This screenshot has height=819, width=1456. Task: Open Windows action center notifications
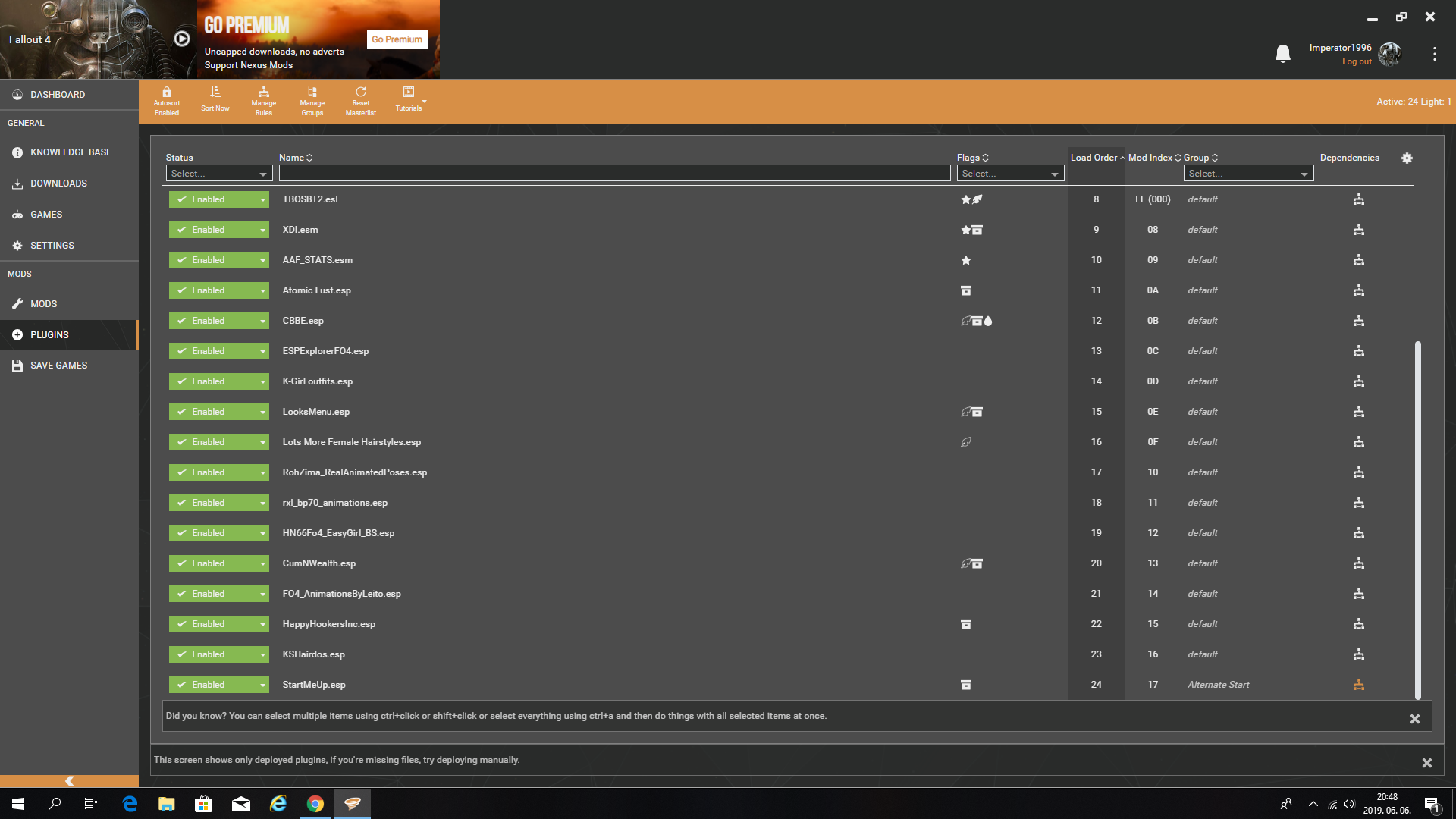pos(1432,805)
